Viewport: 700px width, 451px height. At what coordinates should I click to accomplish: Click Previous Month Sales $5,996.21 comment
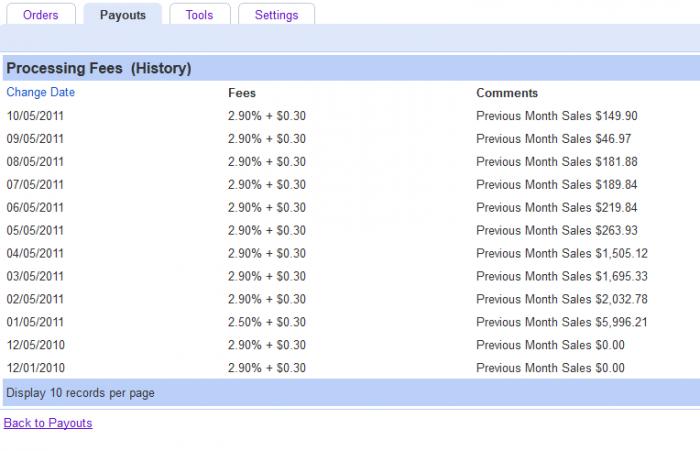(x=562, y=322)
